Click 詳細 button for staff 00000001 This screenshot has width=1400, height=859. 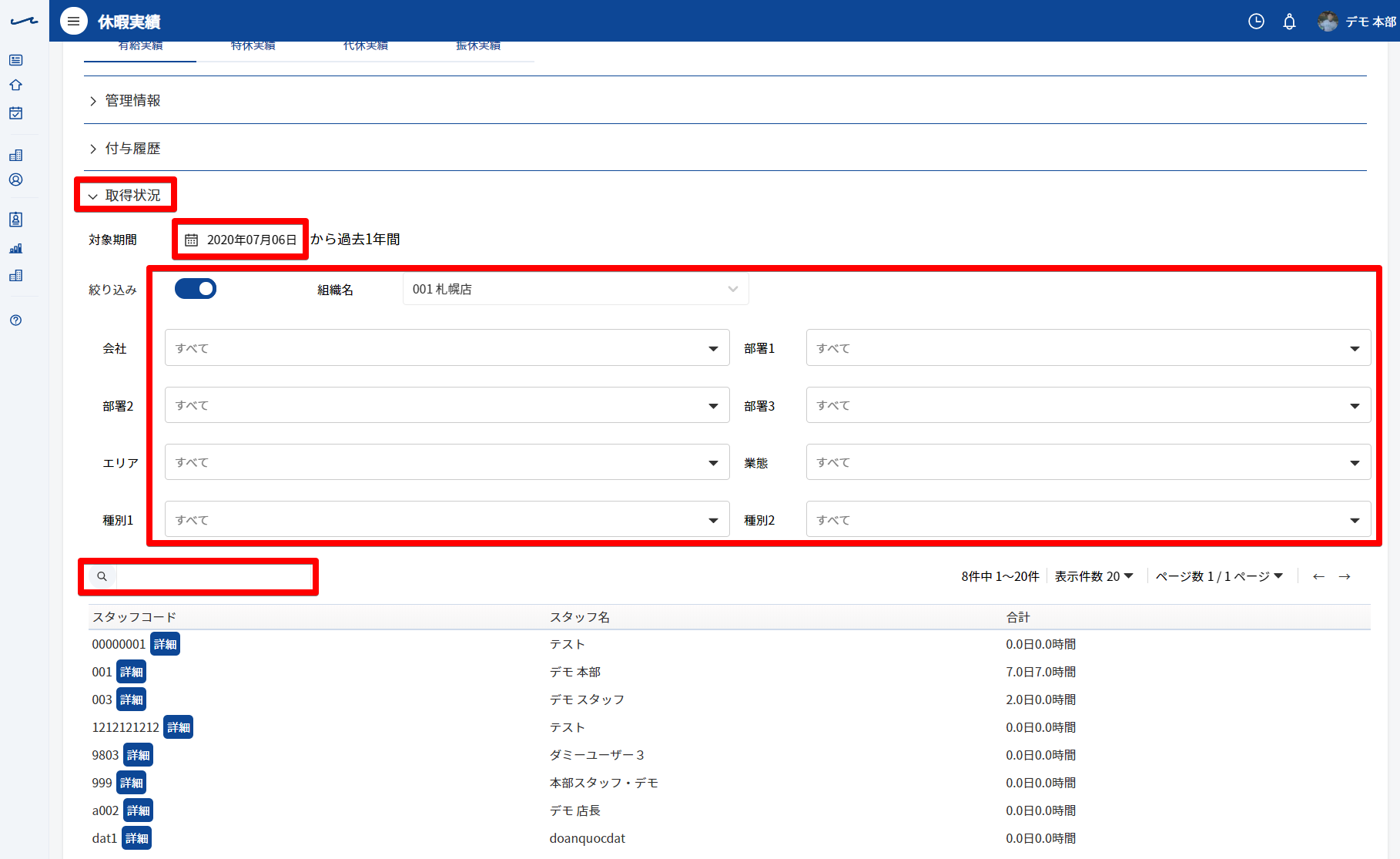click(x=165, y=644)
